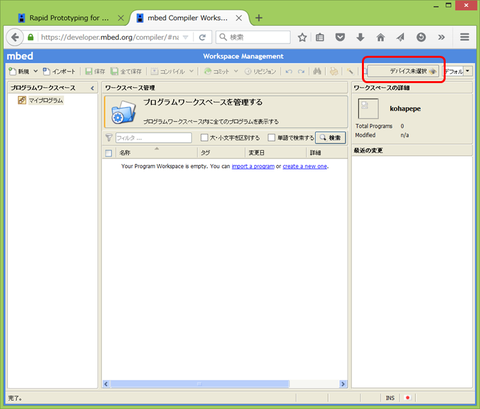Click the インポート (Import) toolbar button

tap(59, 71)
